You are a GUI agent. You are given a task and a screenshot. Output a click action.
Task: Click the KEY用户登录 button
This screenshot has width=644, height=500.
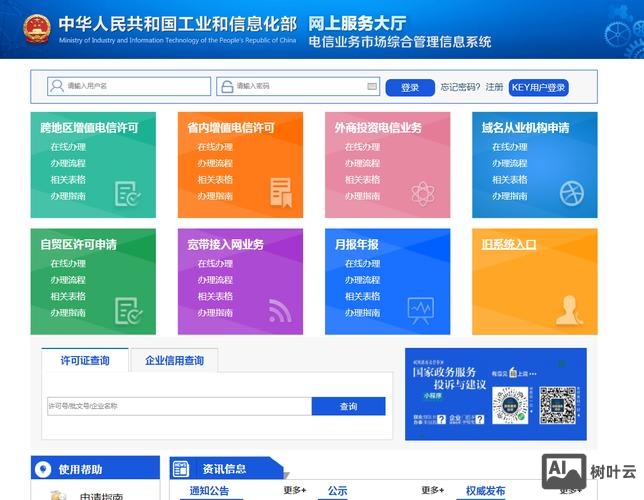pos(538,88)
